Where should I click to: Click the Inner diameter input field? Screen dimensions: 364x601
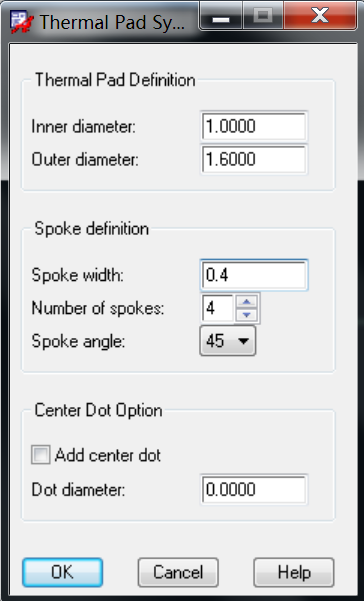[254, 126]
